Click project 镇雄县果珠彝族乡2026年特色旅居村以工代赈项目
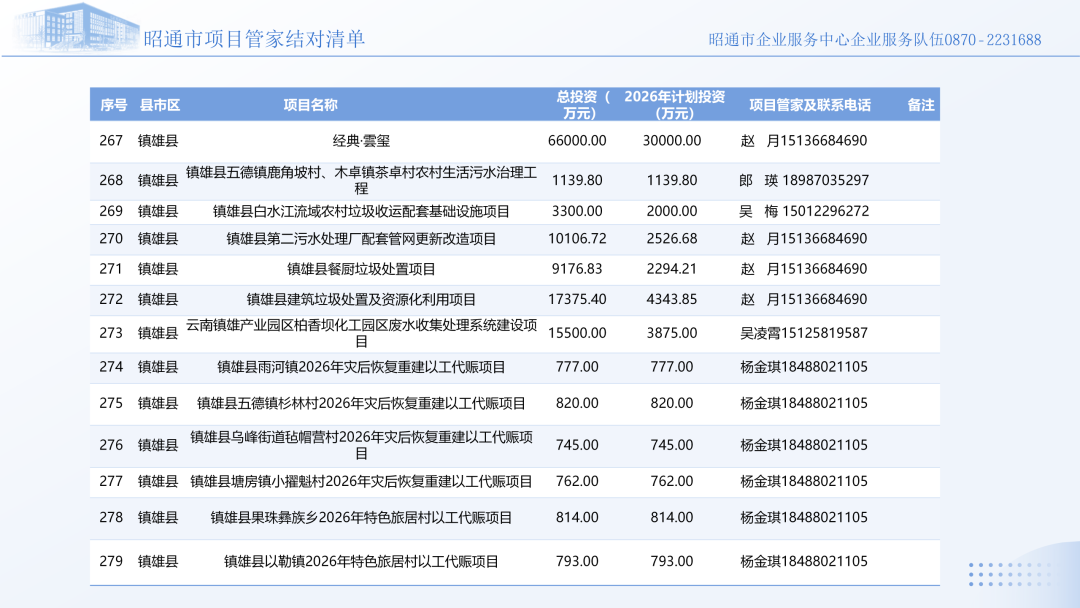 click(x=362, y=518)
